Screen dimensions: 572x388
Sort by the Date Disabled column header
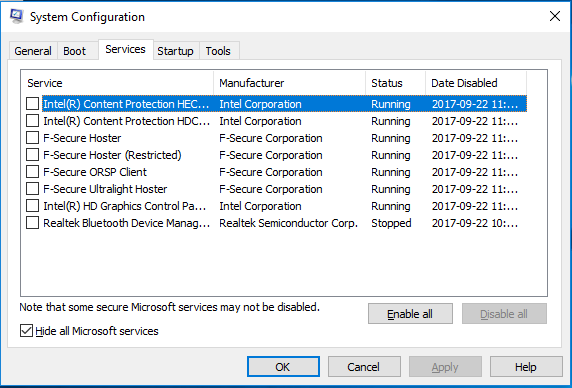[476, 83]
